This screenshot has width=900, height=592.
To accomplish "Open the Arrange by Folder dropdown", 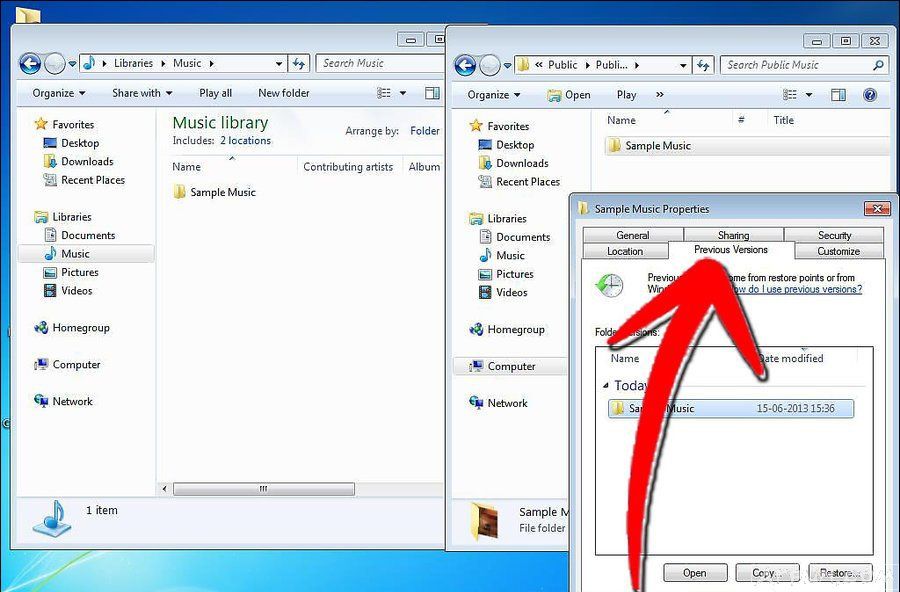I will (425, 131).
